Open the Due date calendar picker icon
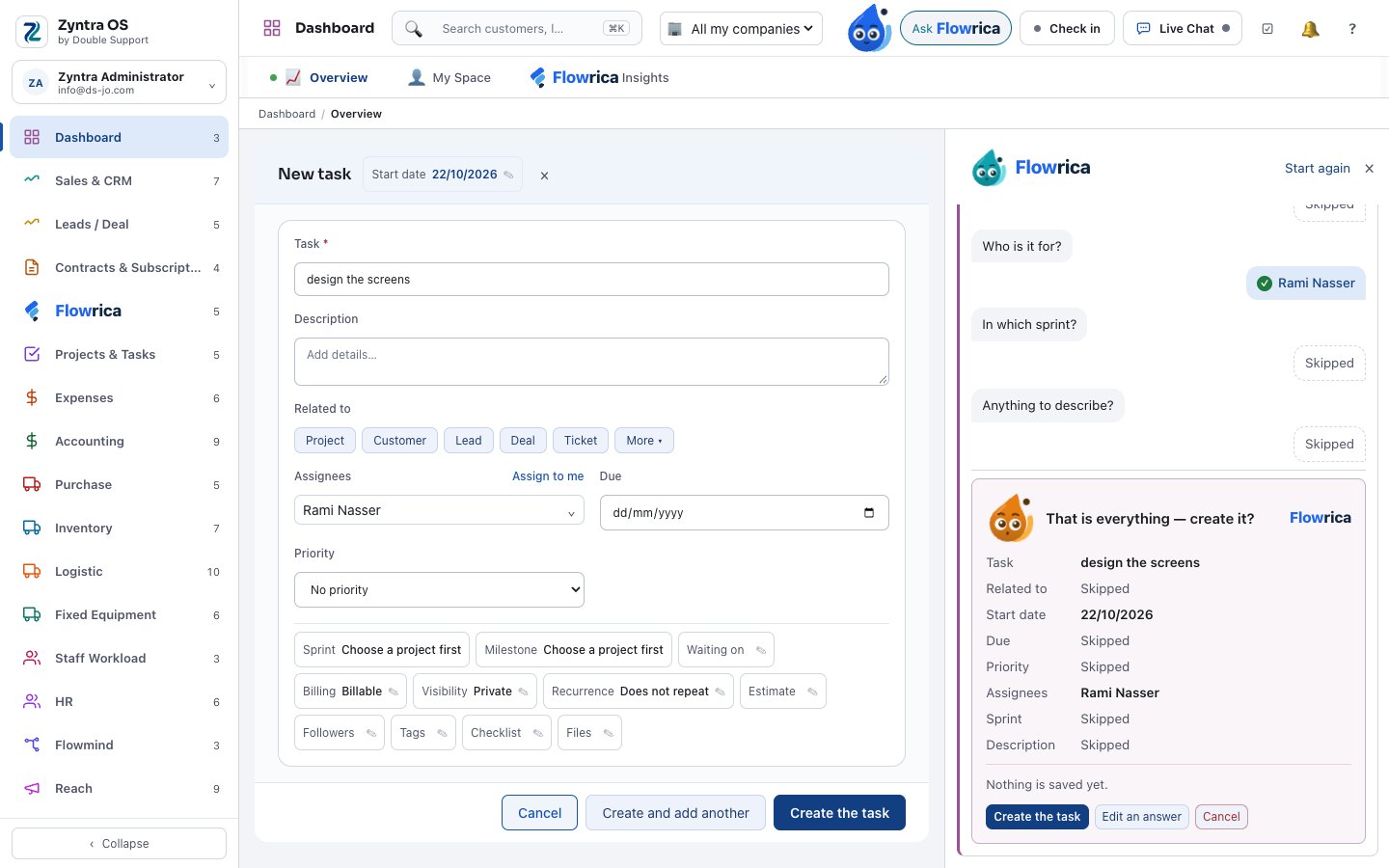Image resolution: width=1389 pixels, height=868 pixels. tap(869, 513)
